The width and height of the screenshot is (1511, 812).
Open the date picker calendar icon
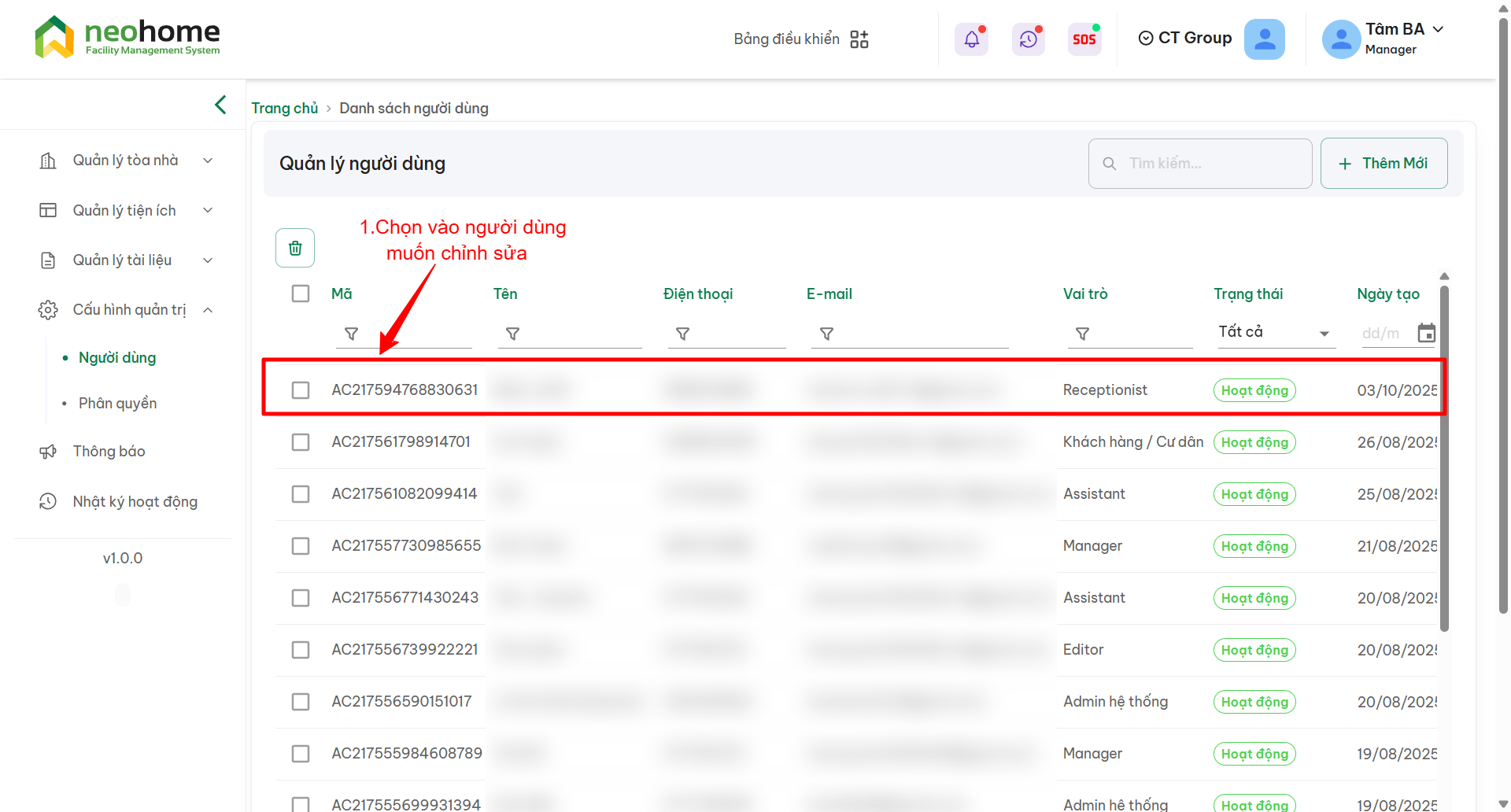click(1426, 334)
